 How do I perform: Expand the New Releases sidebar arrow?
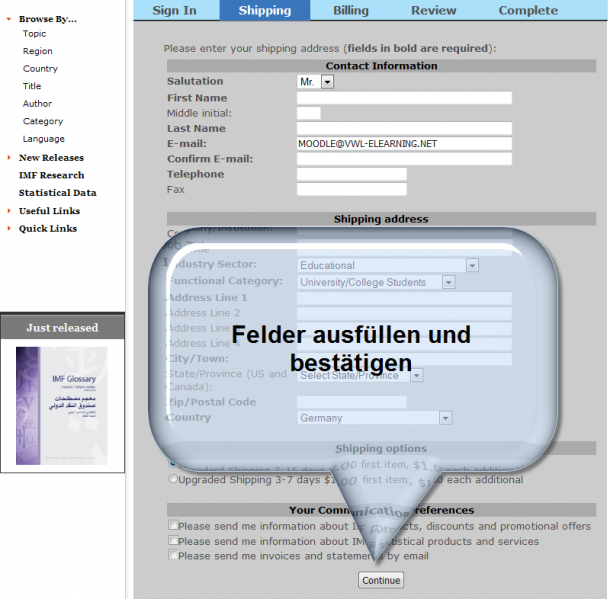coord(9,158)
